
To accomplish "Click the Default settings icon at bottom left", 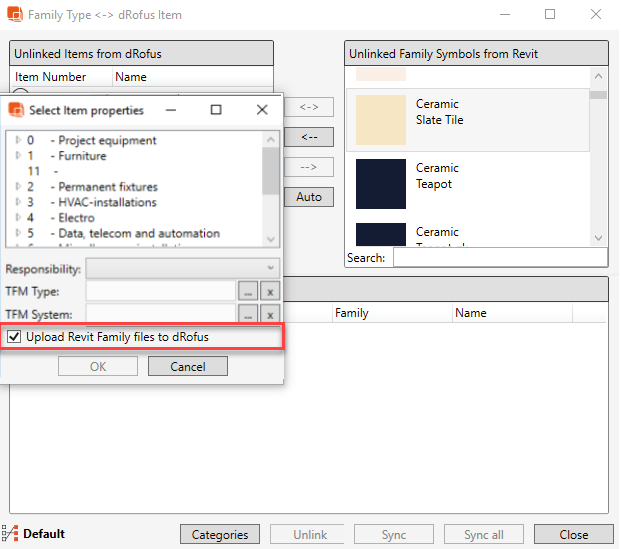I will tap(11, 533).
